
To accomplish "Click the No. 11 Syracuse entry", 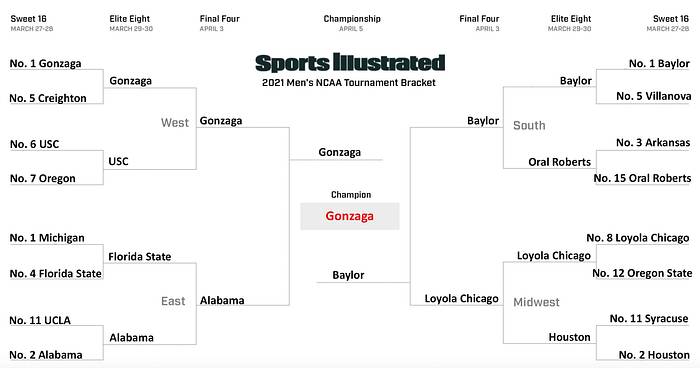I will [x=649, y=318].
